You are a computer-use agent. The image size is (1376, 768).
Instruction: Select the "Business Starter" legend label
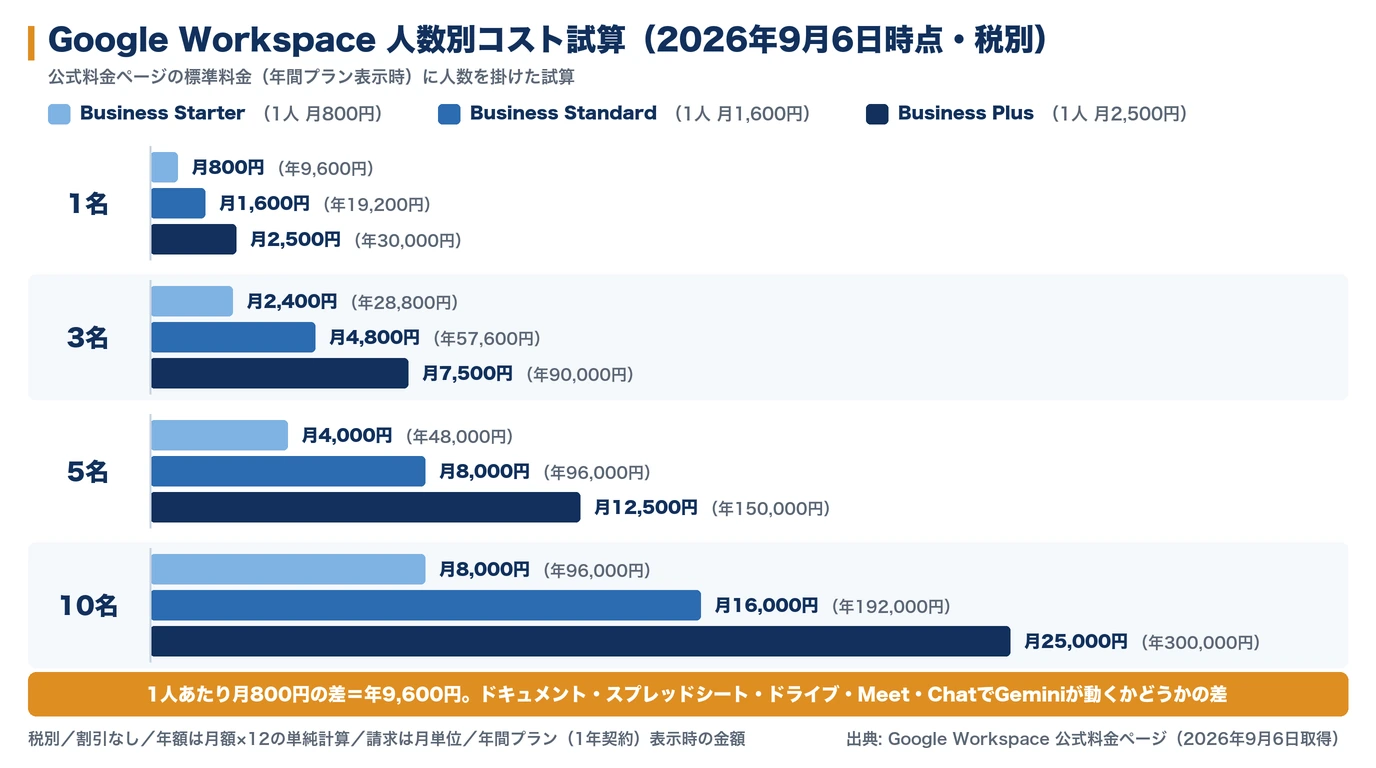tap(162, 114)
